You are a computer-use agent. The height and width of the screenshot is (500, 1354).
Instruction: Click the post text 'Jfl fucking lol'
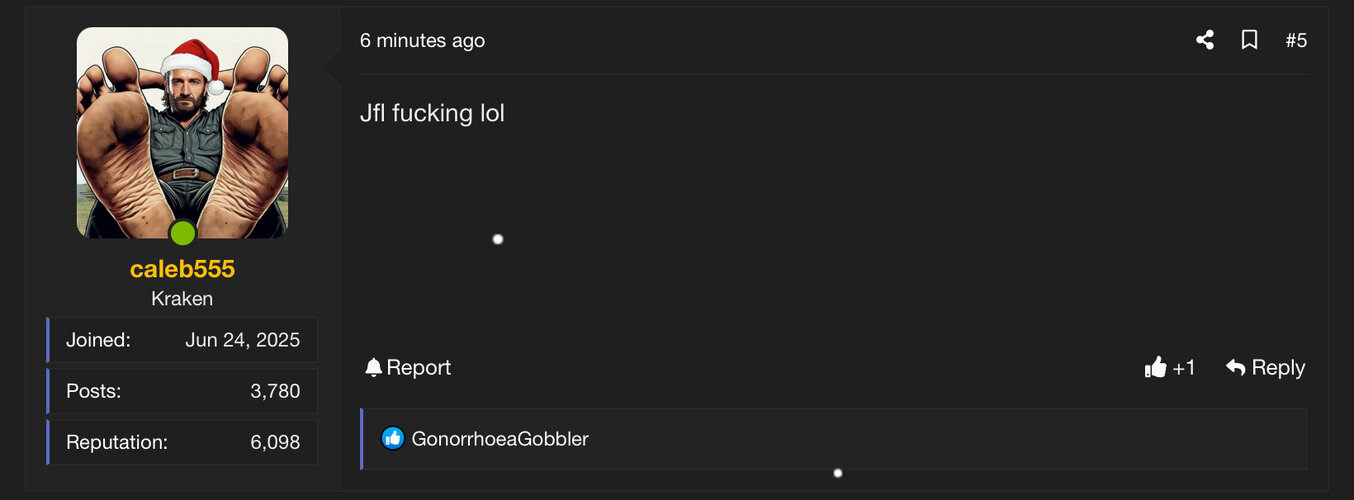432,113
